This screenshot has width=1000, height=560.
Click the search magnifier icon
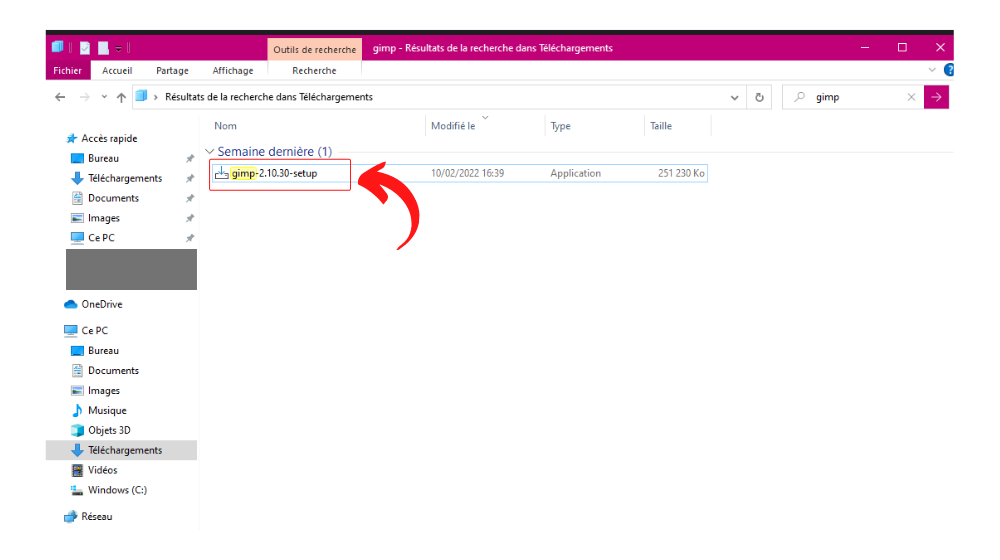coord(799,97)
